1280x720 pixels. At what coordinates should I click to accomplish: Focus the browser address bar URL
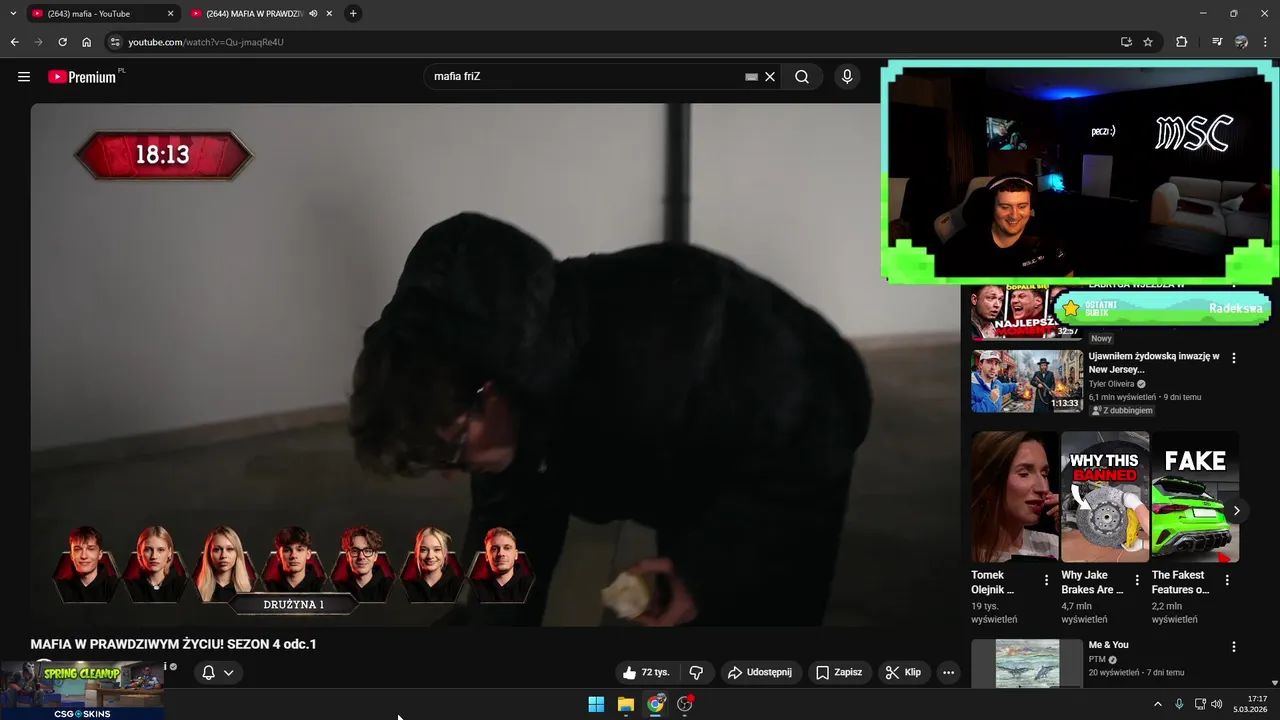[x=206, y=42]
